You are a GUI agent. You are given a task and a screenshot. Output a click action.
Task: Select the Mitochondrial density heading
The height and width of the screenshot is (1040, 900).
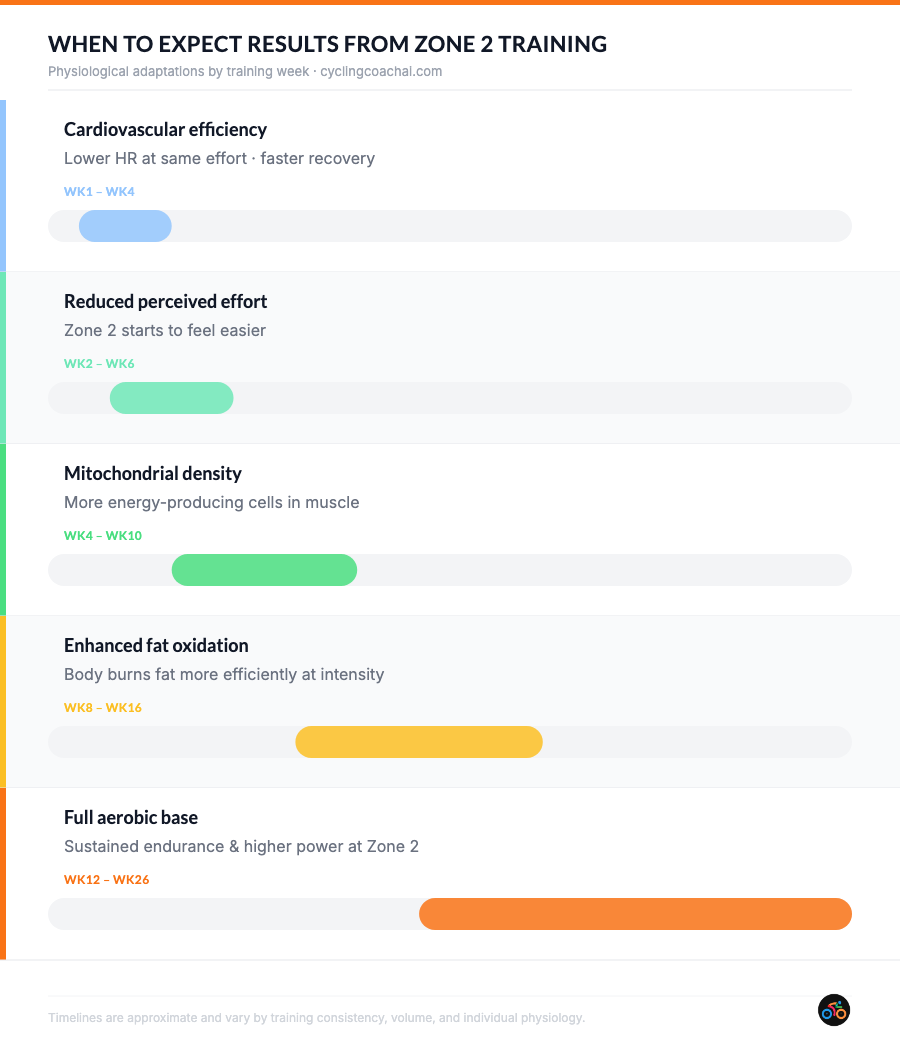click(153, 473)
